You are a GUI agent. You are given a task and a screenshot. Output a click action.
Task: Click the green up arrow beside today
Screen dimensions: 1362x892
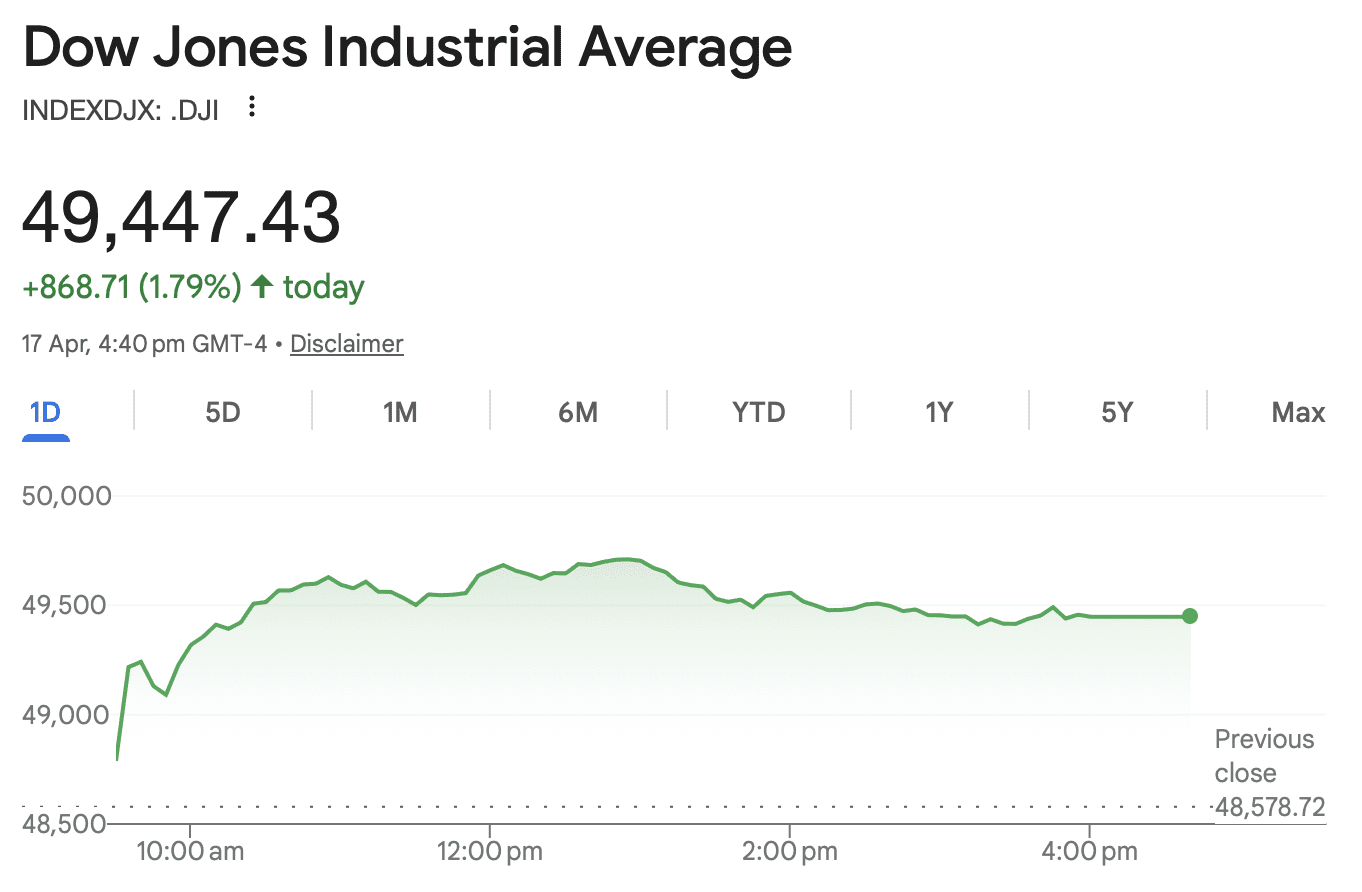click(262, 288)
